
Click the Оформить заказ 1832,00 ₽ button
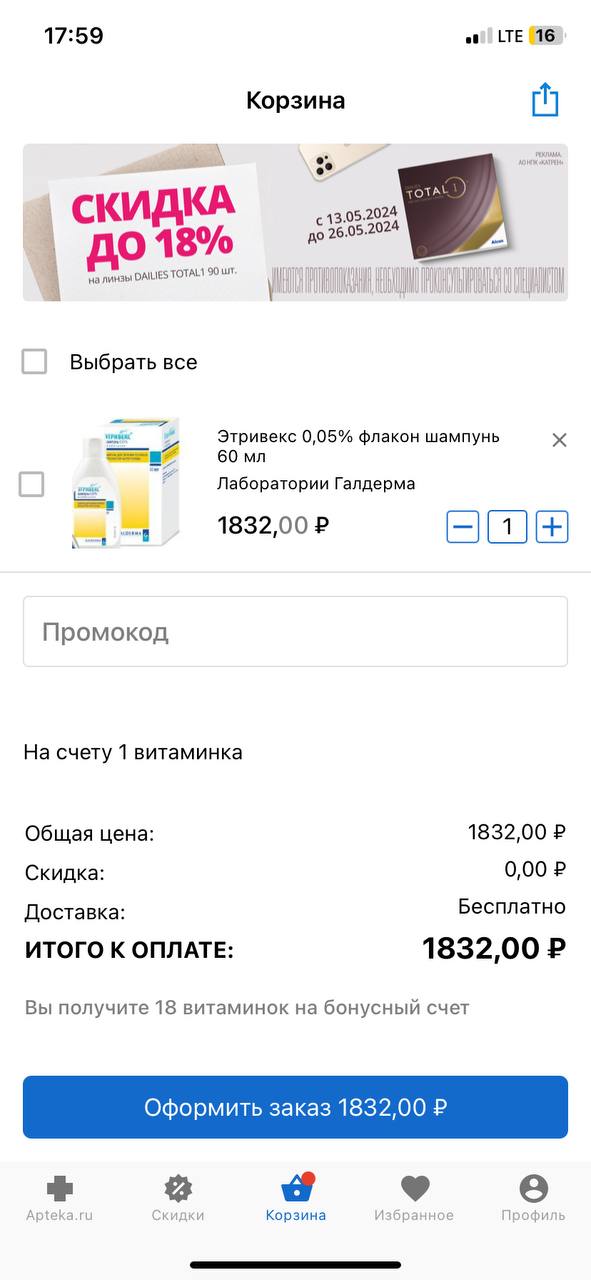[x=295, y=1107]
